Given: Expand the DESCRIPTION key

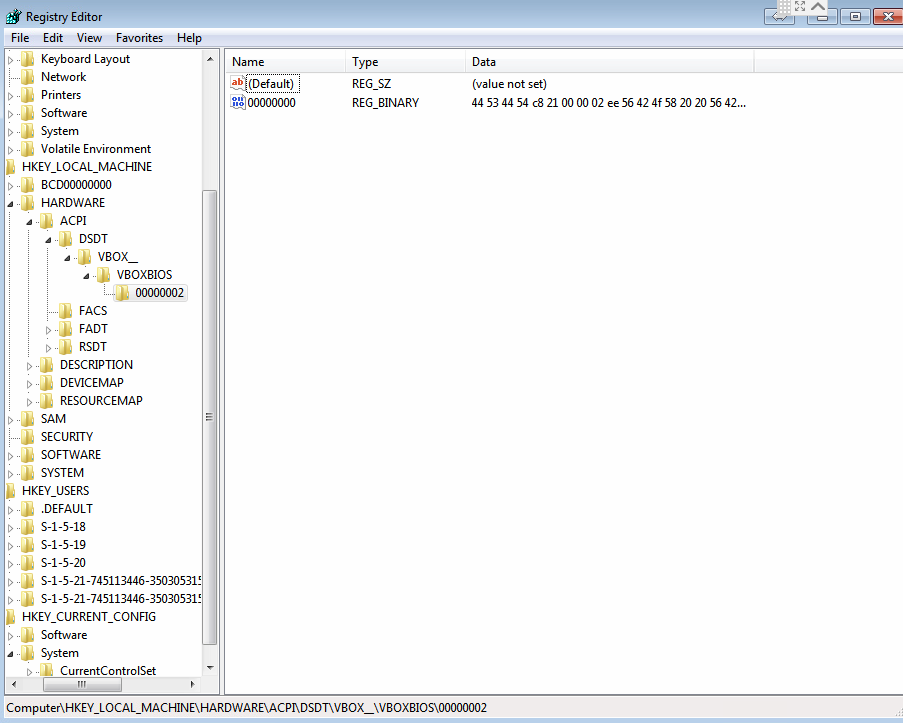Looking at the screenshot, I should click(x=31, y=365).
